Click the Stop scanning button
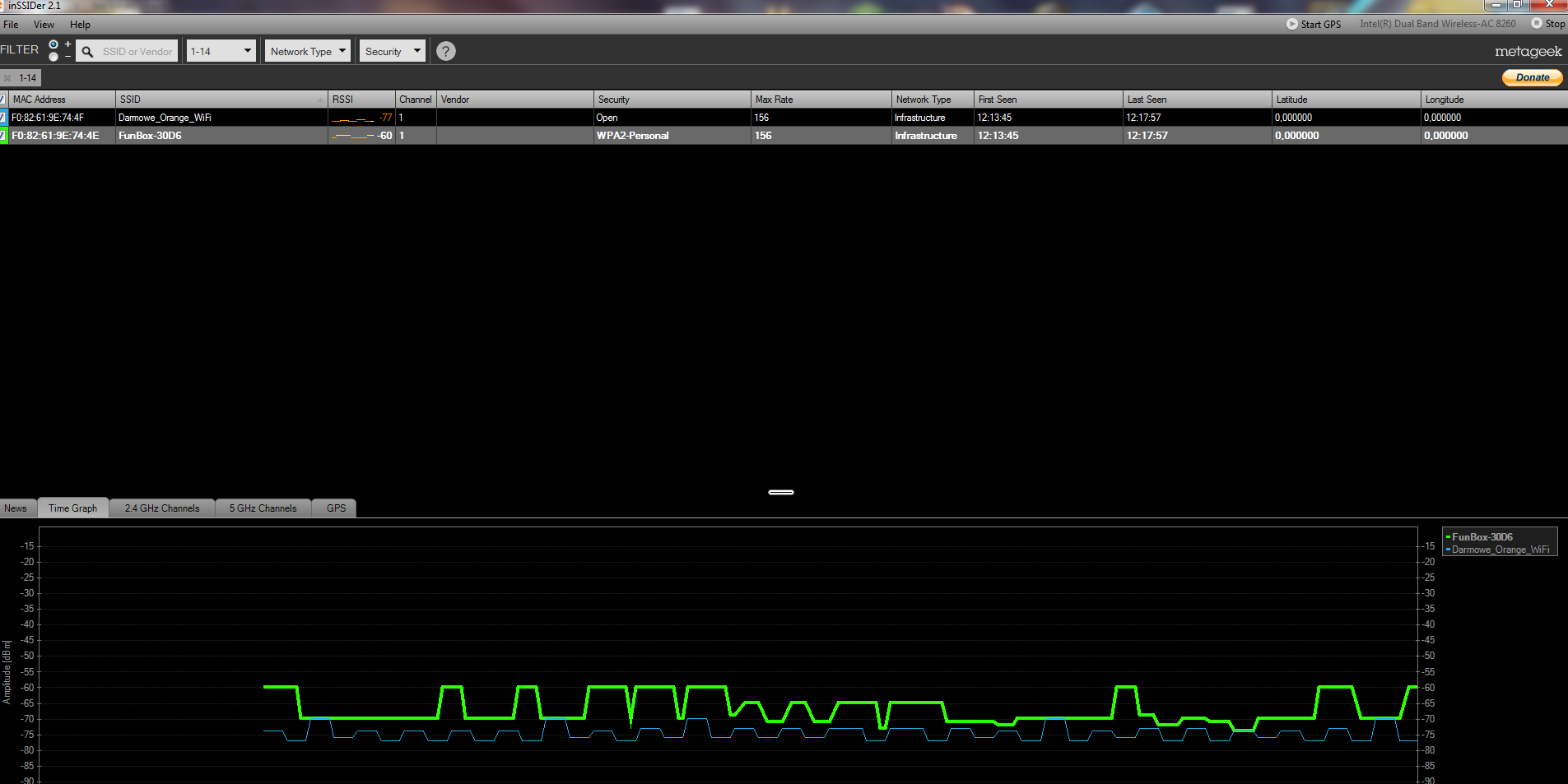 (x=1547, y=24)
